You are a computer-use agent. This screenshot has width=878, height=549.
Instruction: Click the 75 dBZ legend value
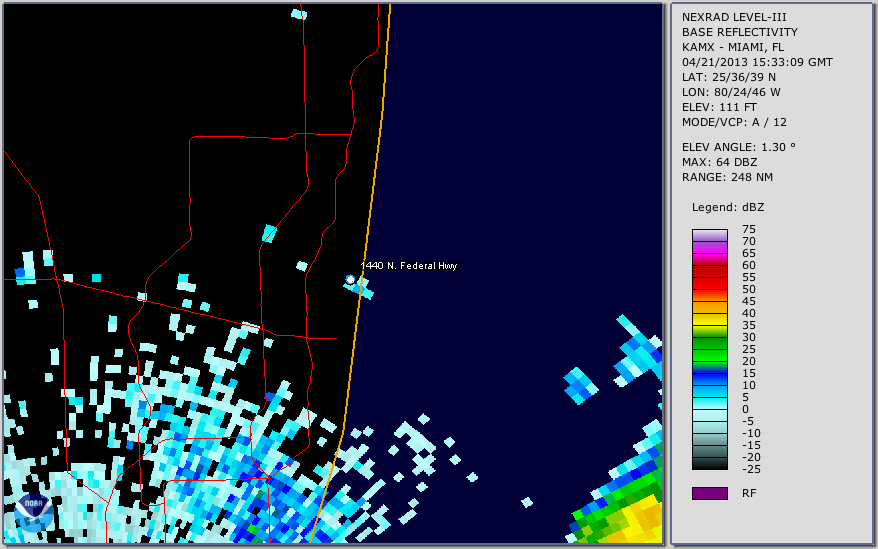tap(749, 229)
